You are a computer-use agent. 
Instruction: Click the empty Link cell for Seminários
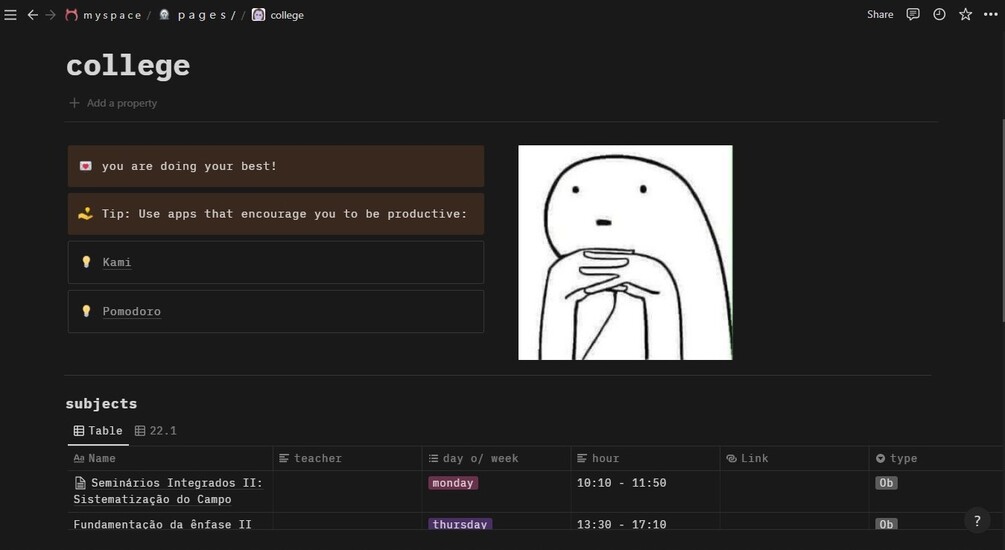[x=793, y=491]
